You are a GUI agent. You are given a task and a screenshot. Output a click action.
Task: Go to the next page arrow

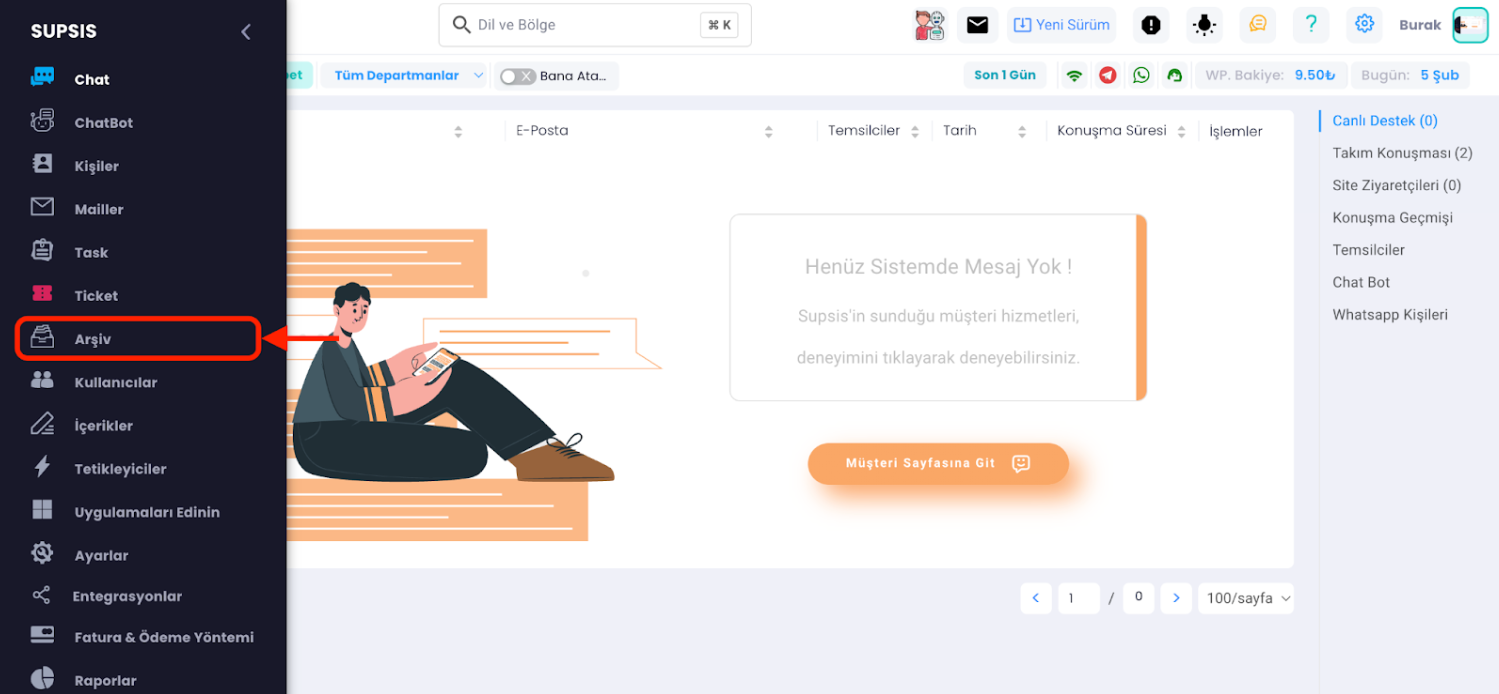[x=1176, y=598]
